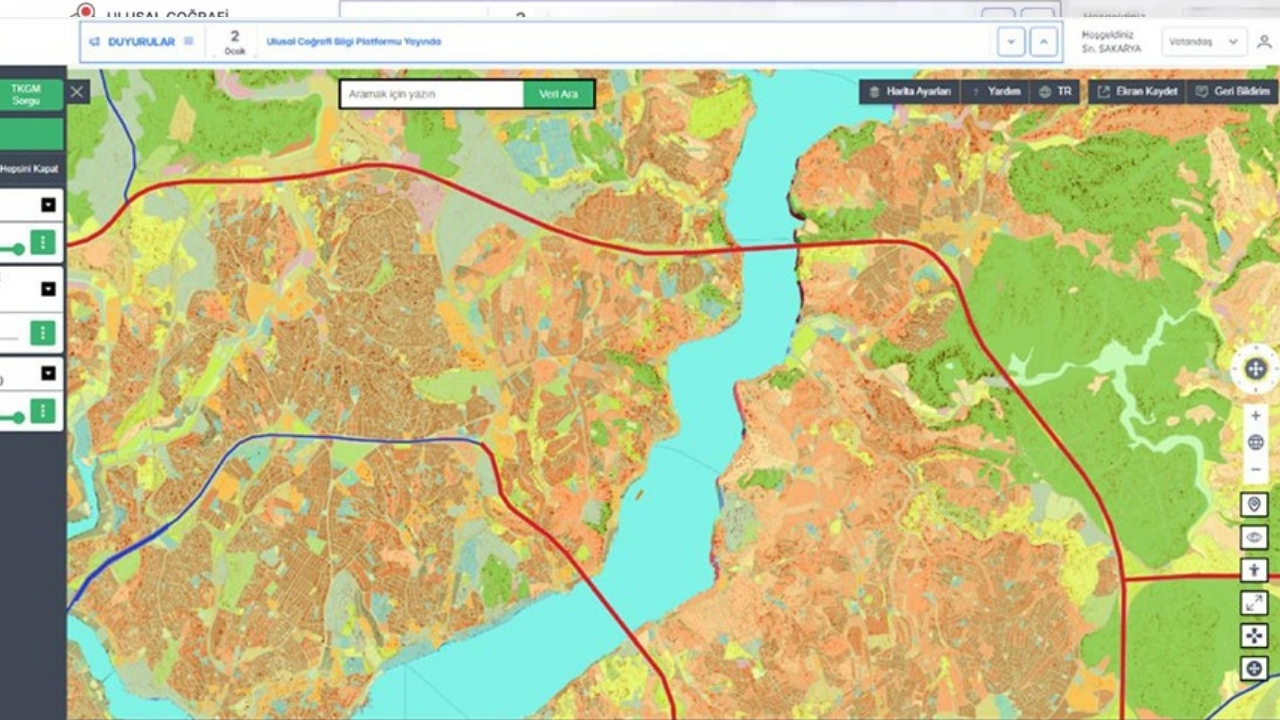
Task: Open the Yardım help menu
Action: coord(995,92)
